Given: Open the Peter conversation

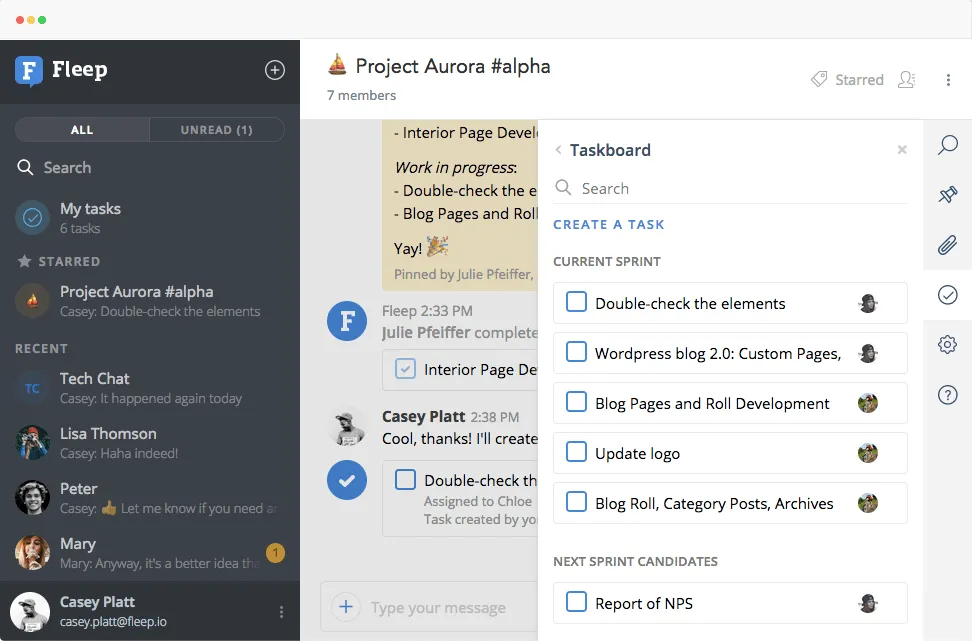Looking at the screenshot, I should [x=150, y=498].
